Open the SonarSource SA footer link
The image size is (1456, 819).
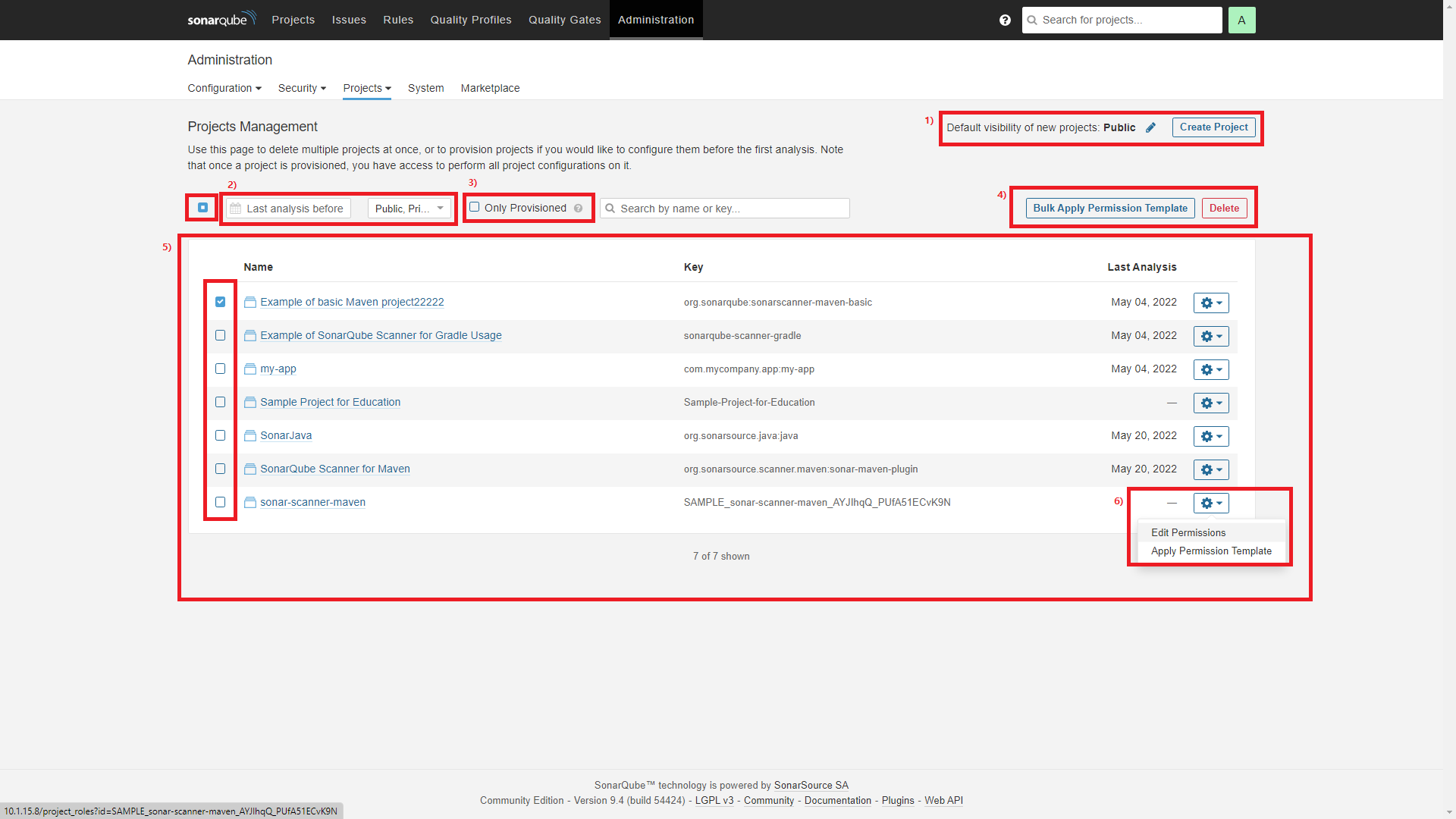pos(811,786)
